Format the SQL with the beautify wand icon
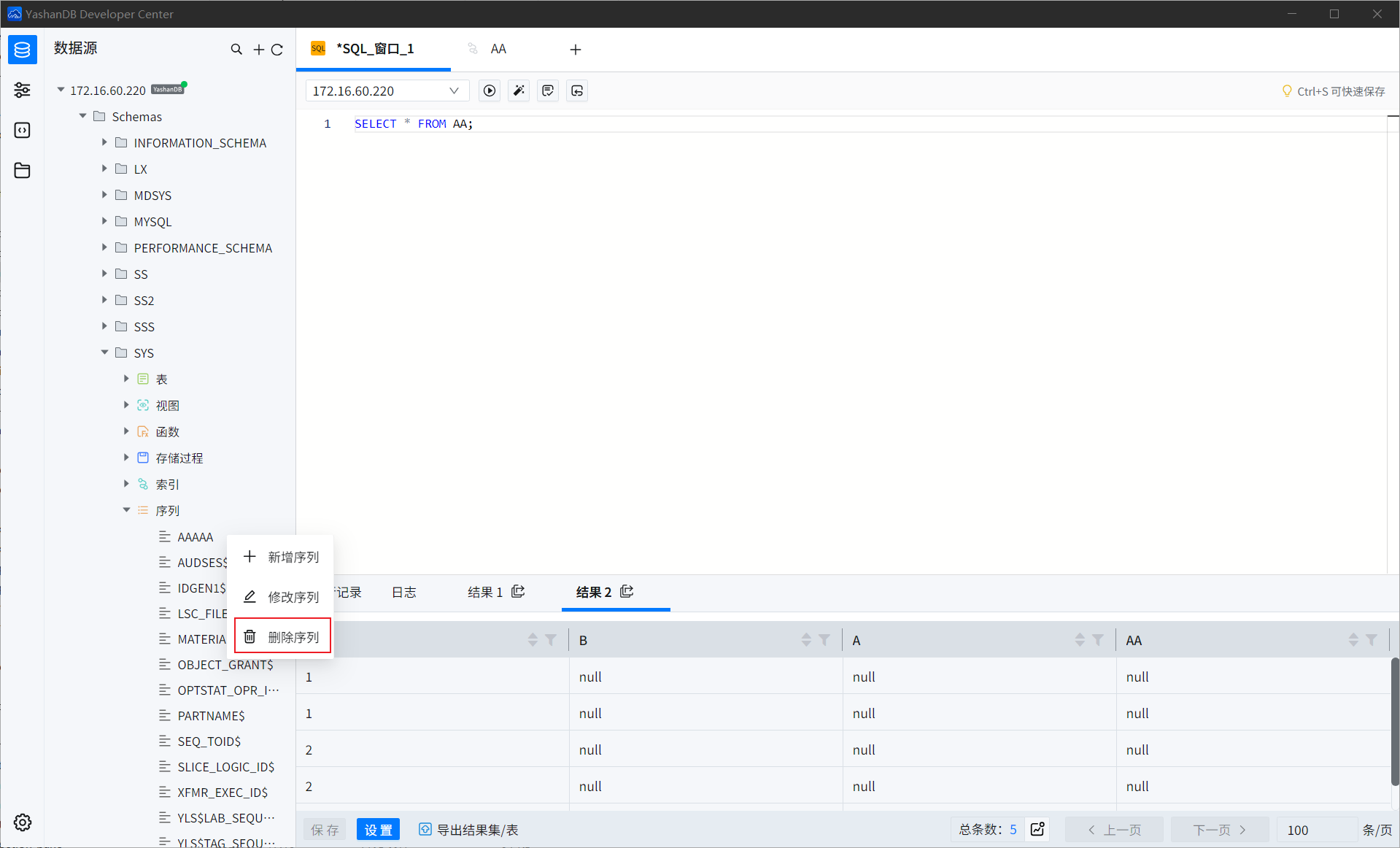Screen dimensions: 1400x848 pyautogui.click(x=519, y=90)
